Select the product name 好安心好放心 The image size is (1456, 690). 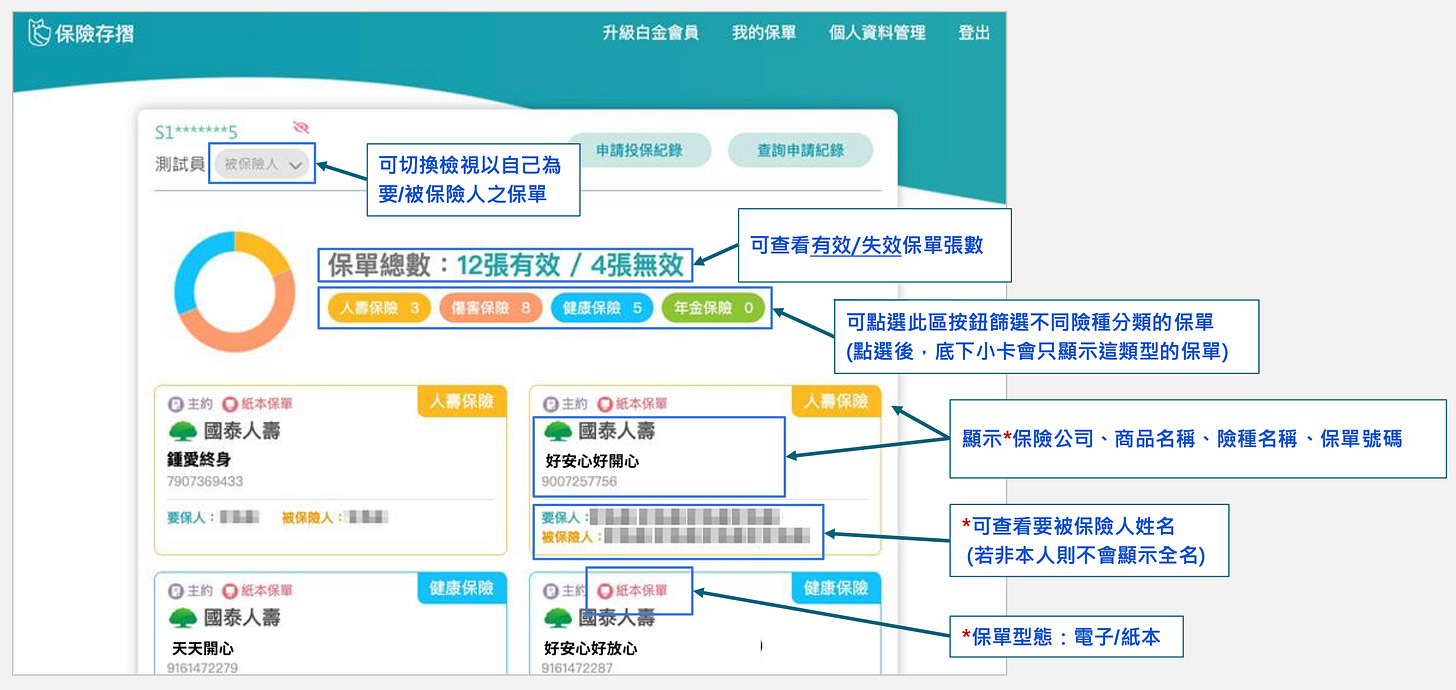click(590, 649)
